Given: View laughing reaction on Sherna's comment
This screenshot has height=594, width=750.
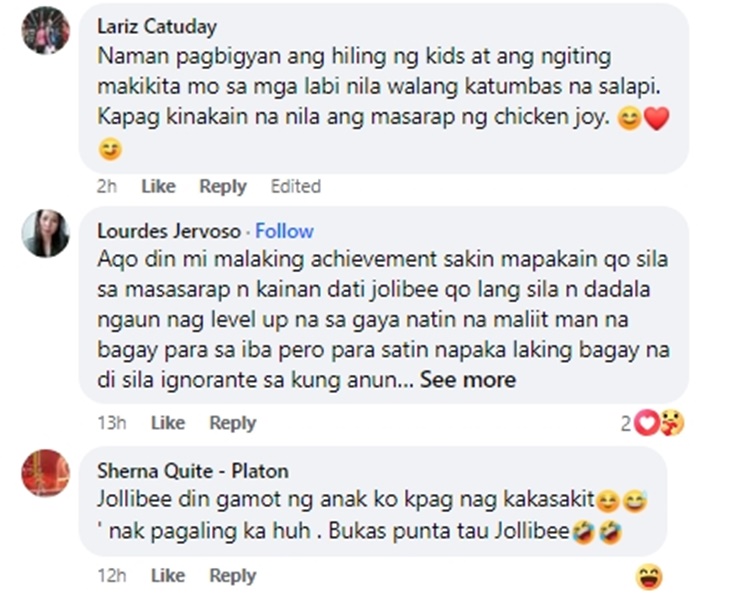Looking at the screenshot, I should (649, 576).
